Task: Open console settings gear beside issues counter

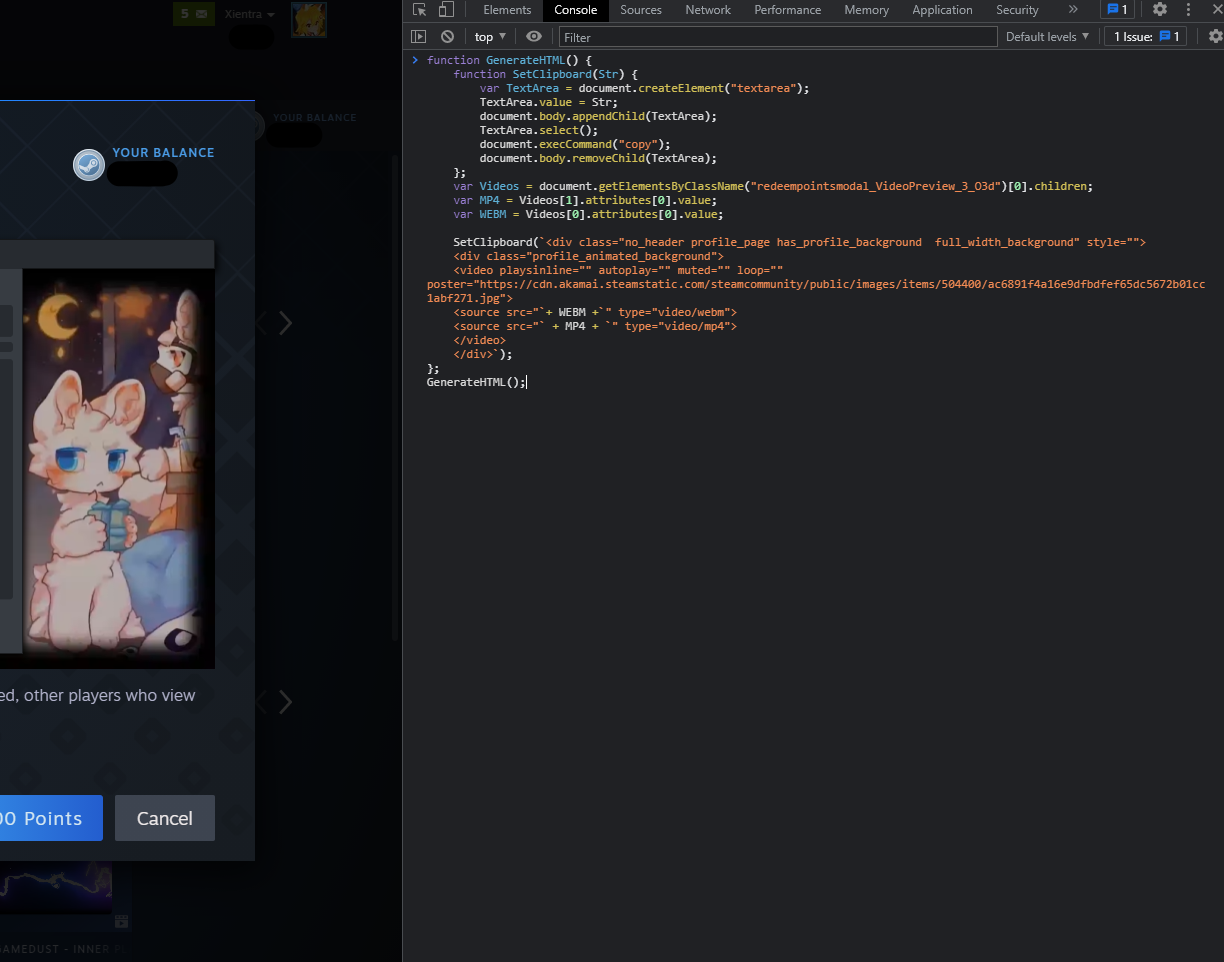Action: tap(1215, 36)
